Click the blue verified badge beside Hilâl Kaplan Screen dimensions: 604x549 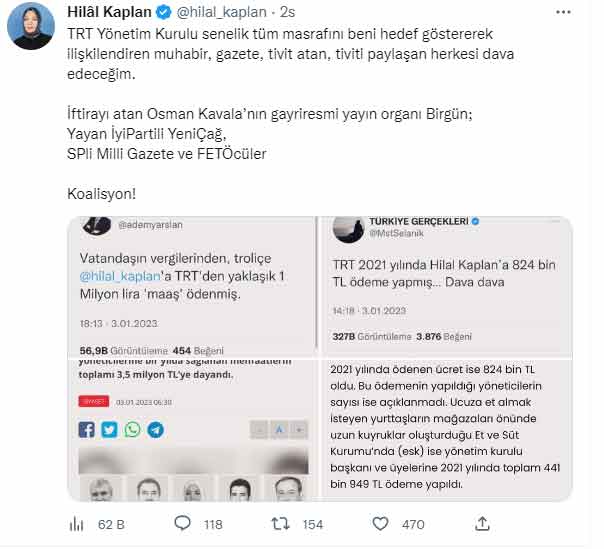(163, 12)
